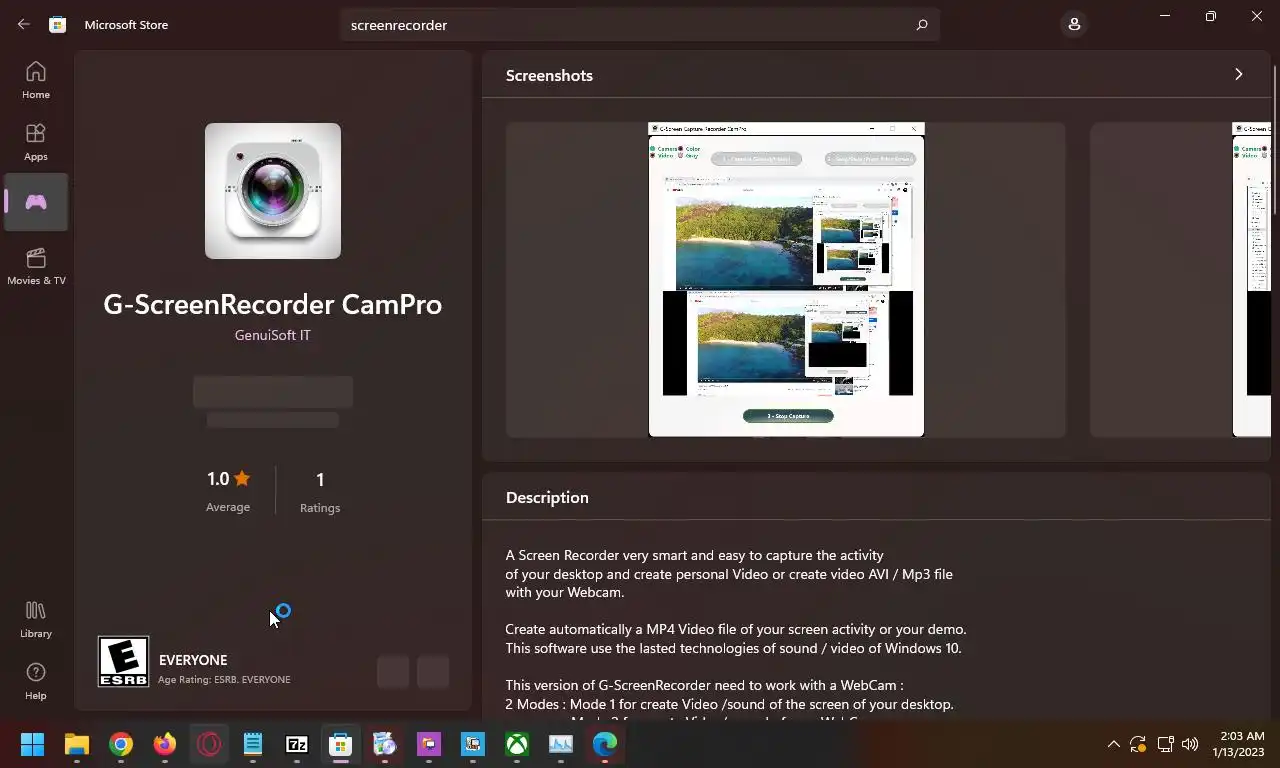The height and width of the screenshot is (768, 1280).
Task: Expand the Screenshots section with chevron
Action: [x=1238, y=74]
